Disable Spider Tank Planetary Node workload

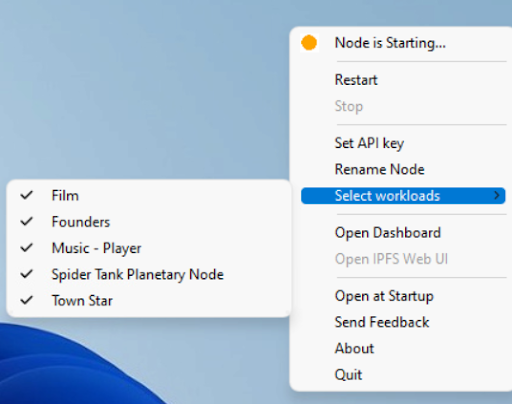(x=149, y=274)
